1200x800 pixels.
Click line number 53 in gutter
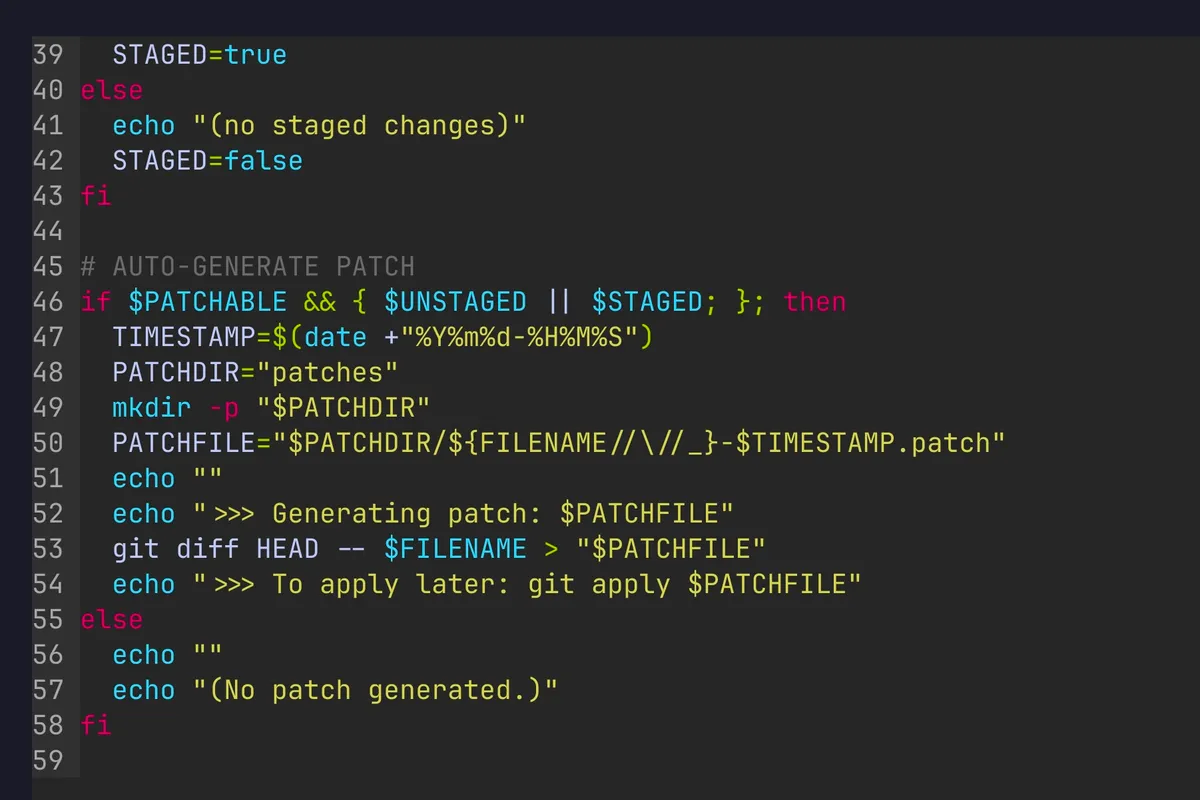click(48, 549)
